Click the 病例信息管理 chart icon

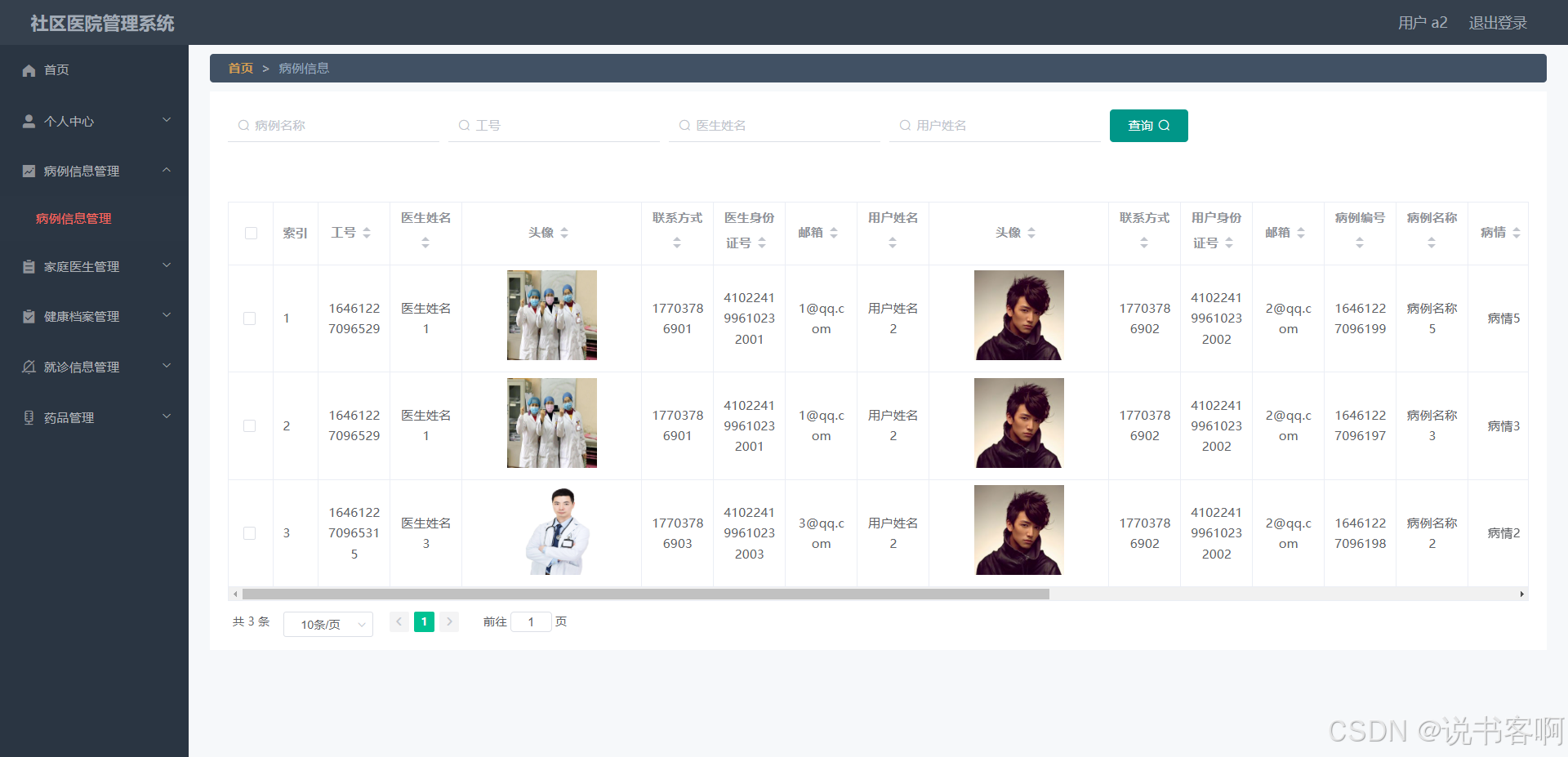click(x=29, y=171)
